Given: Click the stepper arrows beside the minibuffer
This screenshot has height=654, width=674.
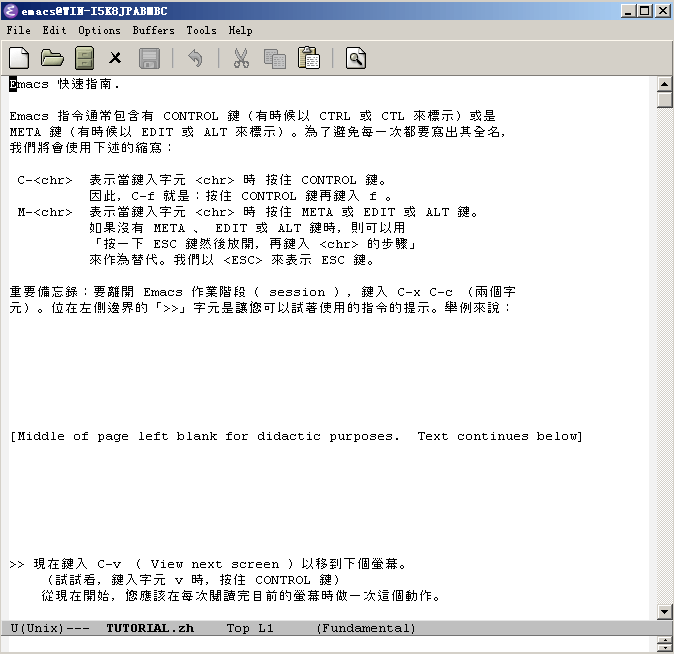Looking at the screenshot, I should (665, 645).
